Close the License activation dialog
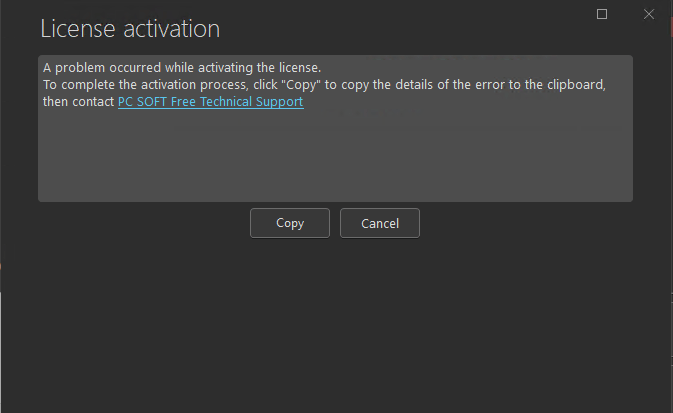Screen dimensions: 673x413 tap(648, 14)
